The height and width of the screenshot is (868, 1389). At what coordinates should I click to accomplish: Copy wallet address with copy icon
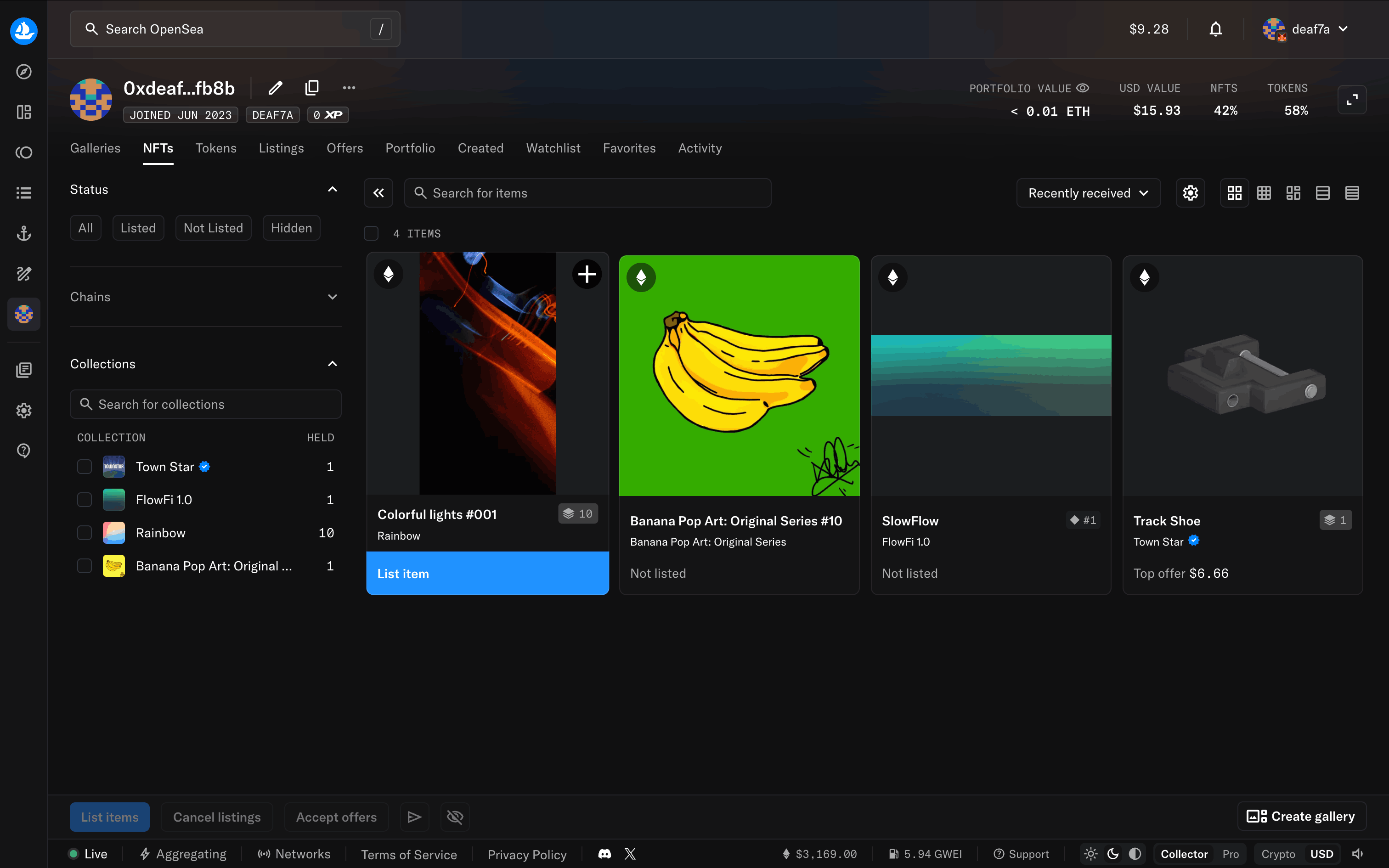[x=312, y=88]
